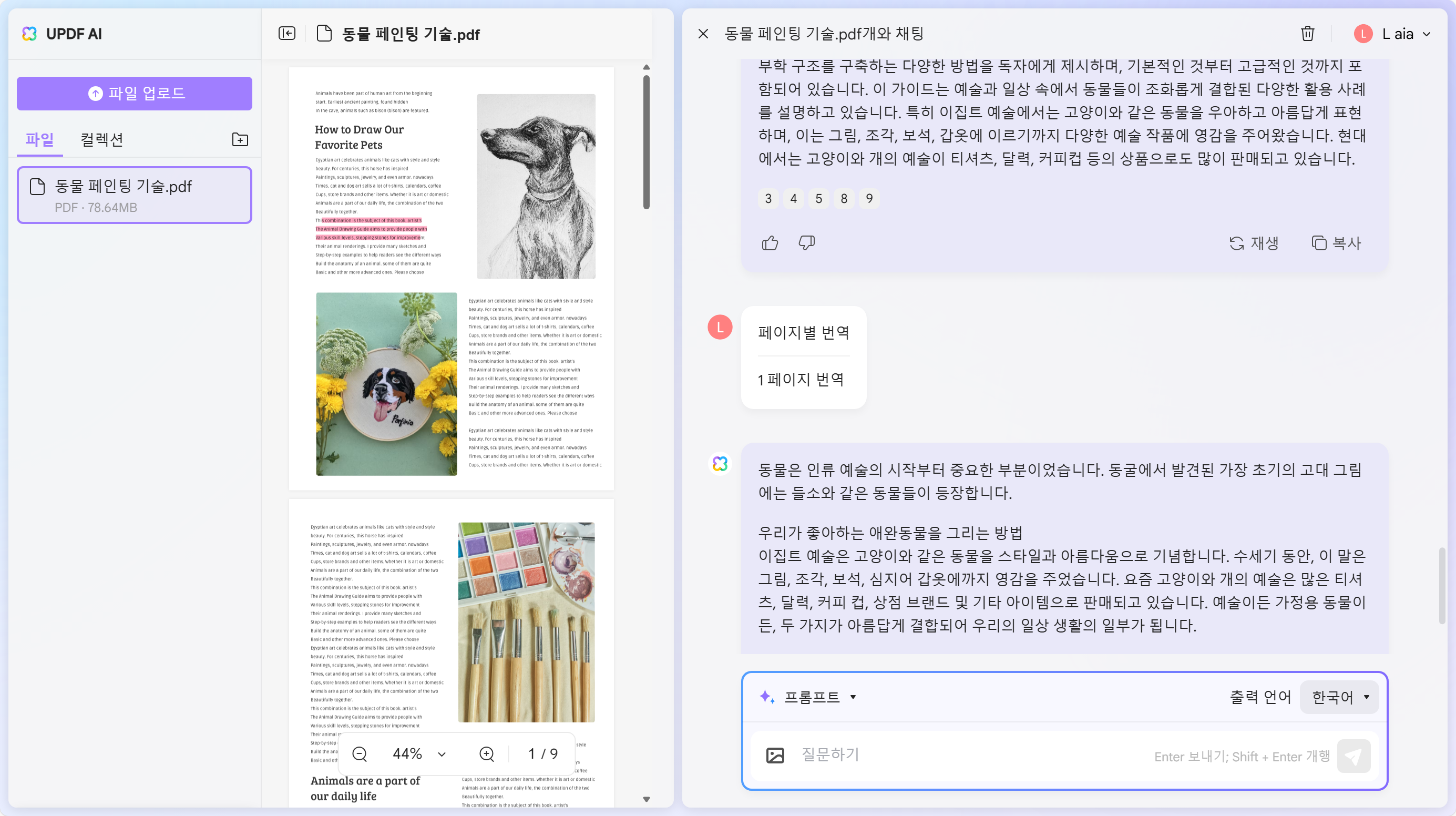Dislike the AI response with thumbs down
This screenshot has height=816, width=1456.
coord(806,243)
